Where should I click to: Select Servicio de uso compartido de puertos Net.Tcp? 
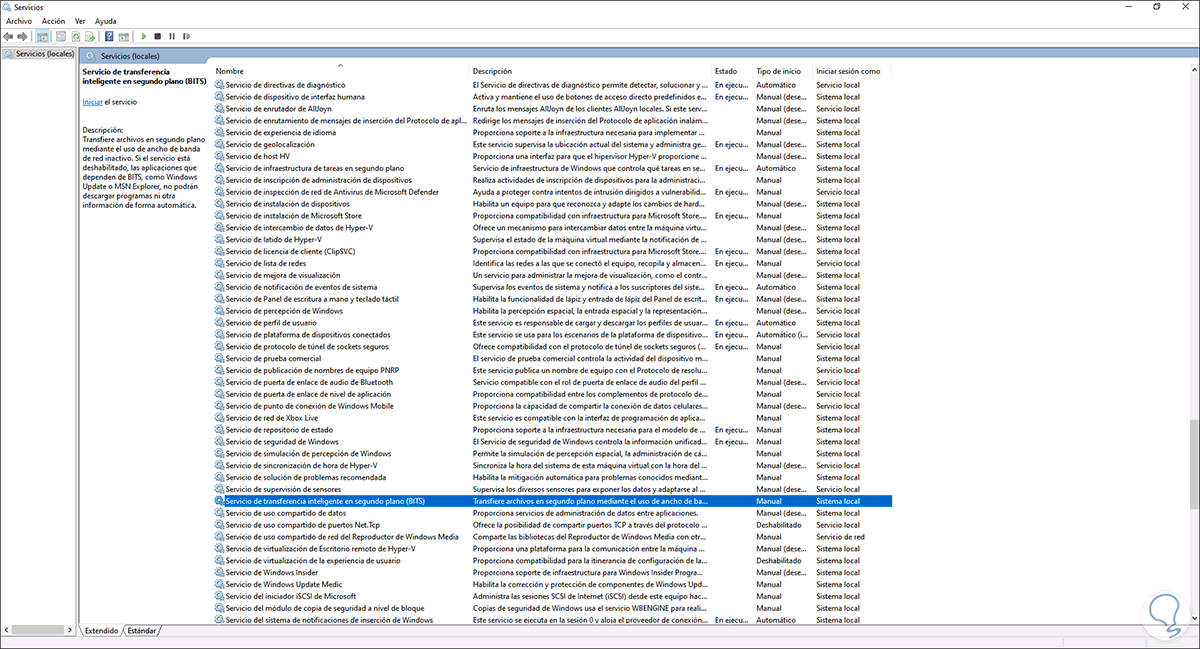[x=552, y=525]
